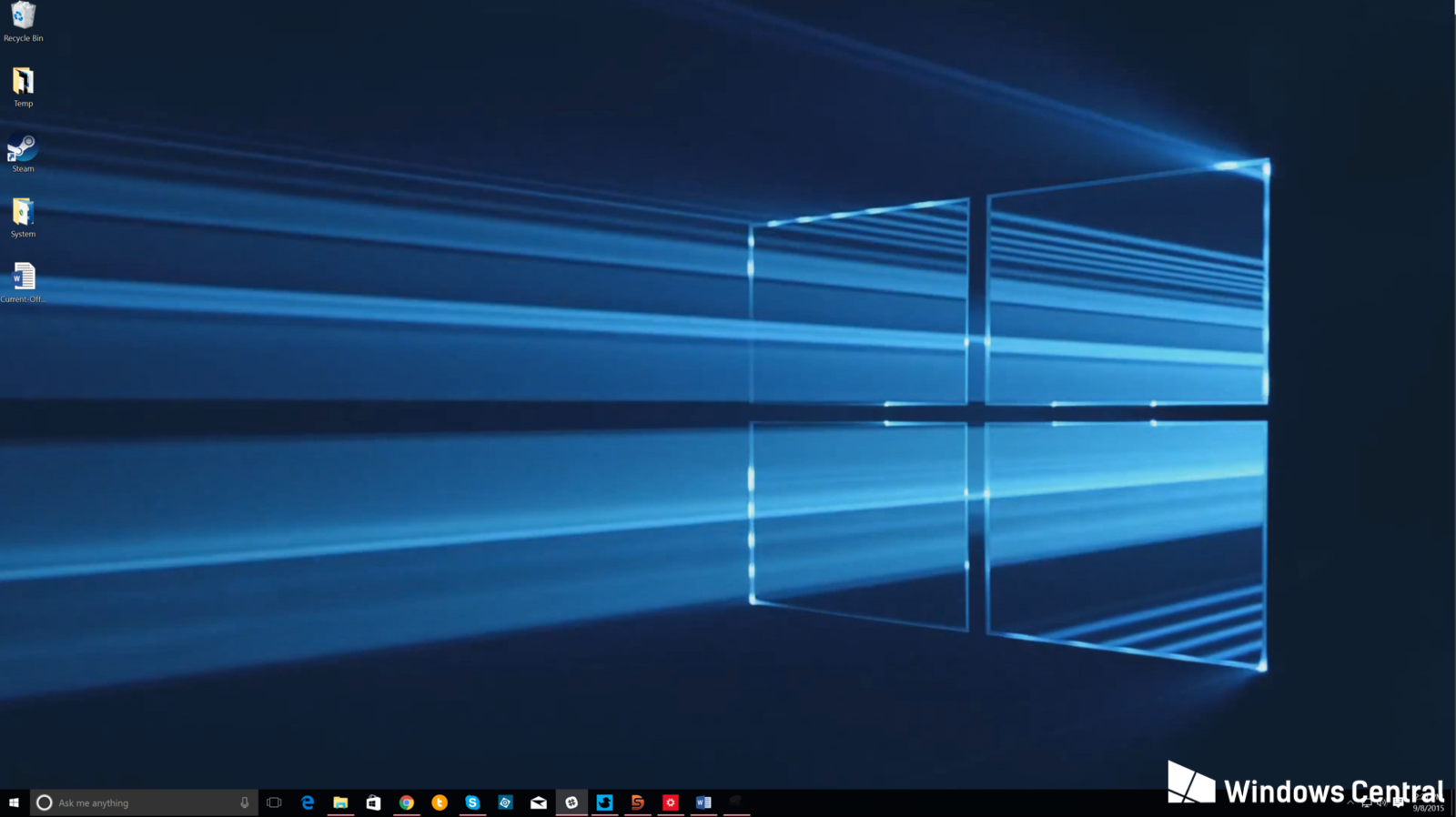
Task: Switch to the Slack taskbar app
Action: point(571,802)
